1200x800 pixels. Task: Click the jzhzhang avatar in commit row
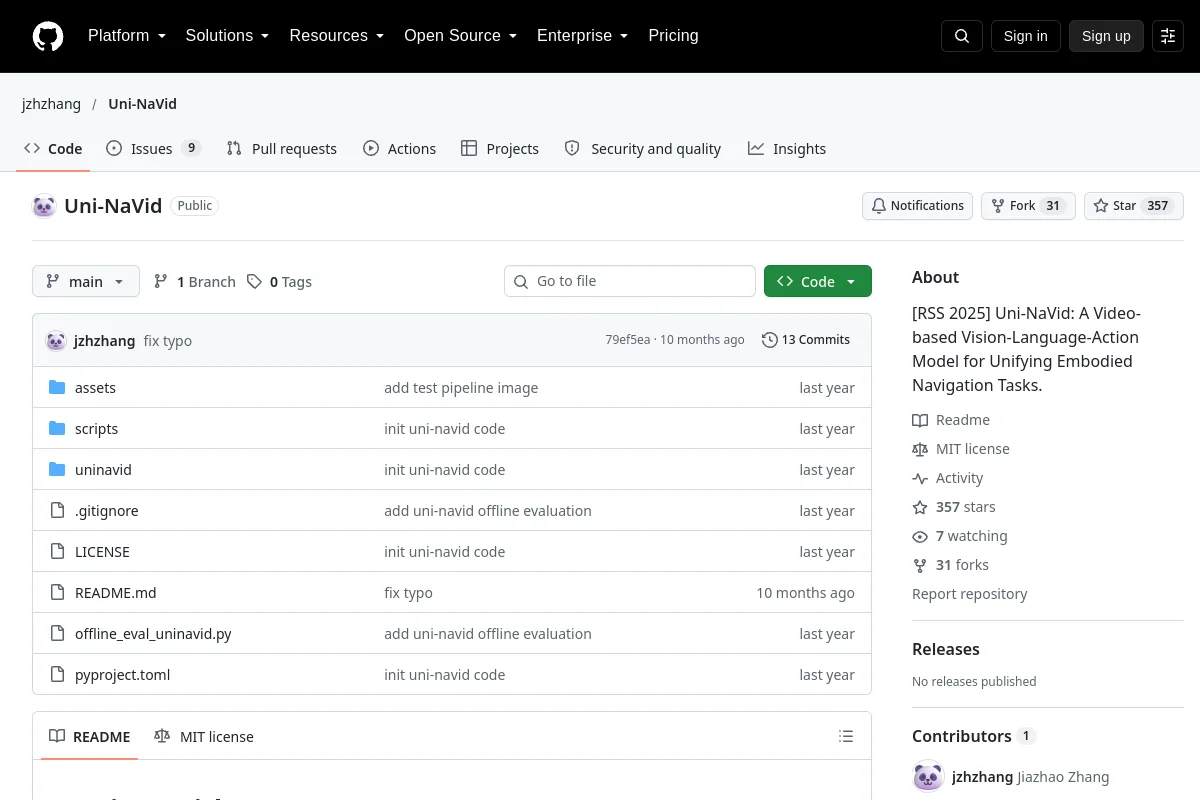[x=56, y=341]
